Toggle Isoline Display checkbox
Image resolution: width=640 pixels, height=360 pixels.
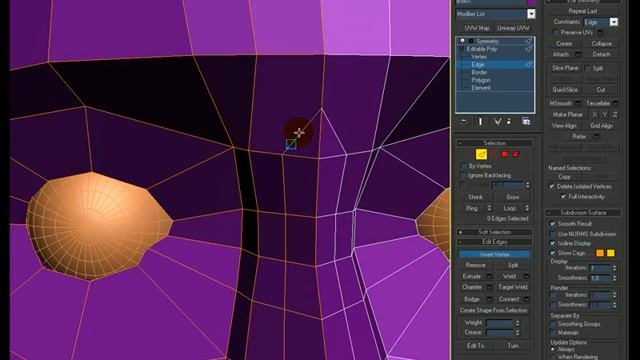click(553, 243)
